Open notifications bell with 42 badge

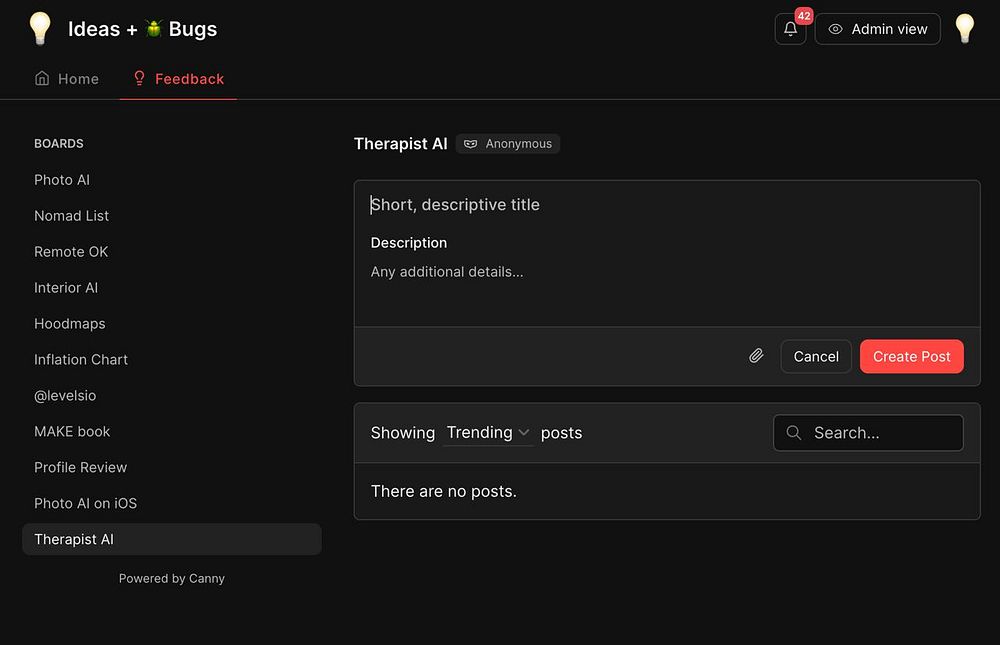(x=790, y=29)
